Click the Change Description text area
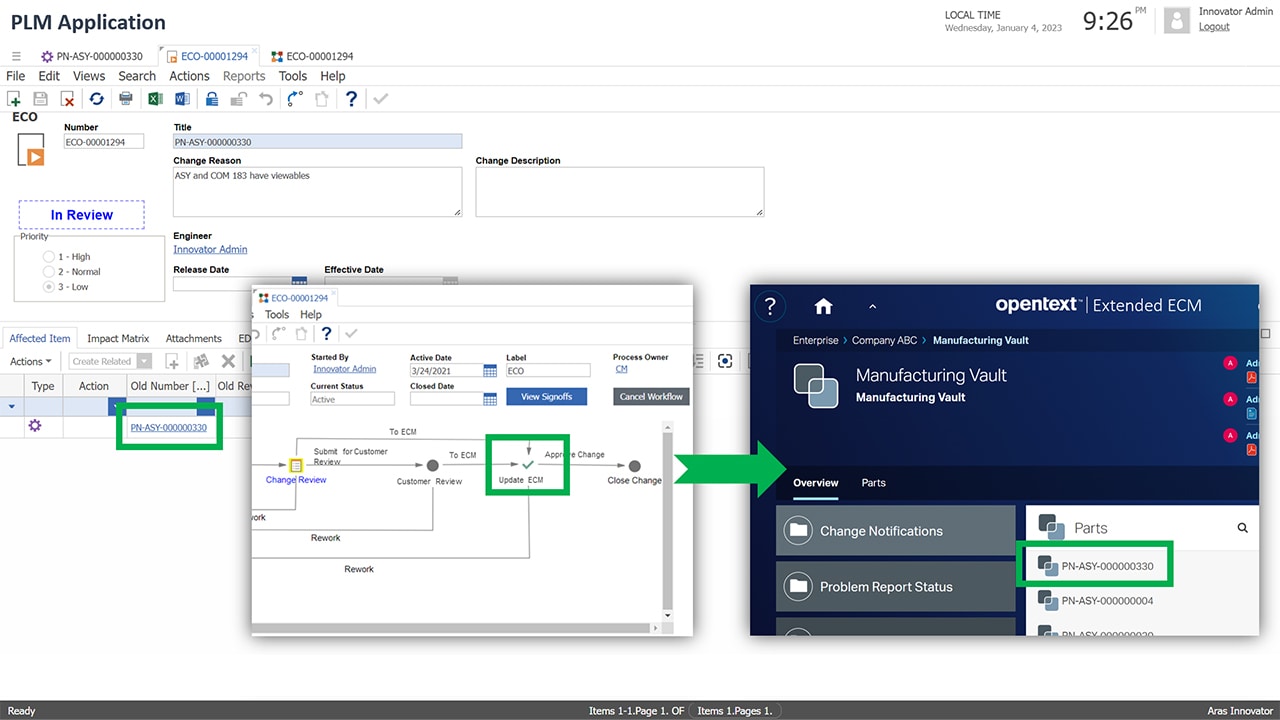 [x=619, y=191]
